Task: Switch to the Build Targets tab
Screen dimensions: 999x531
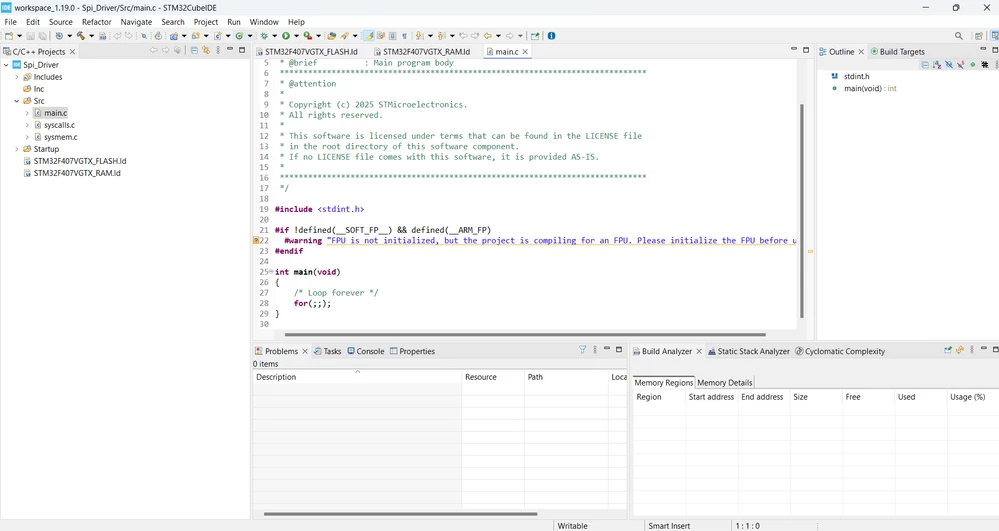Action: pos(897,52)
